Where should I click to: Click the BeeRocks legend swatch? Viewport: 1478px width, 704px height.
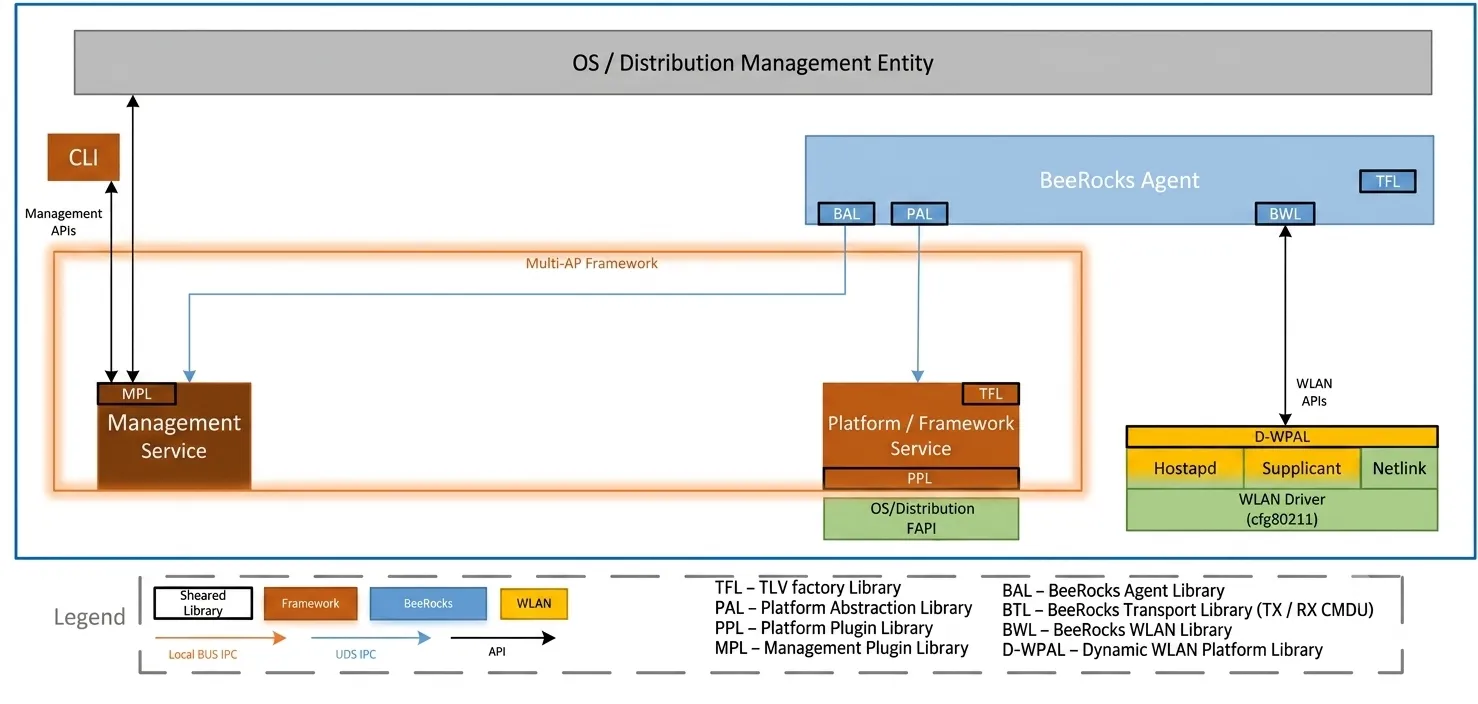click(x=428, y=604)
